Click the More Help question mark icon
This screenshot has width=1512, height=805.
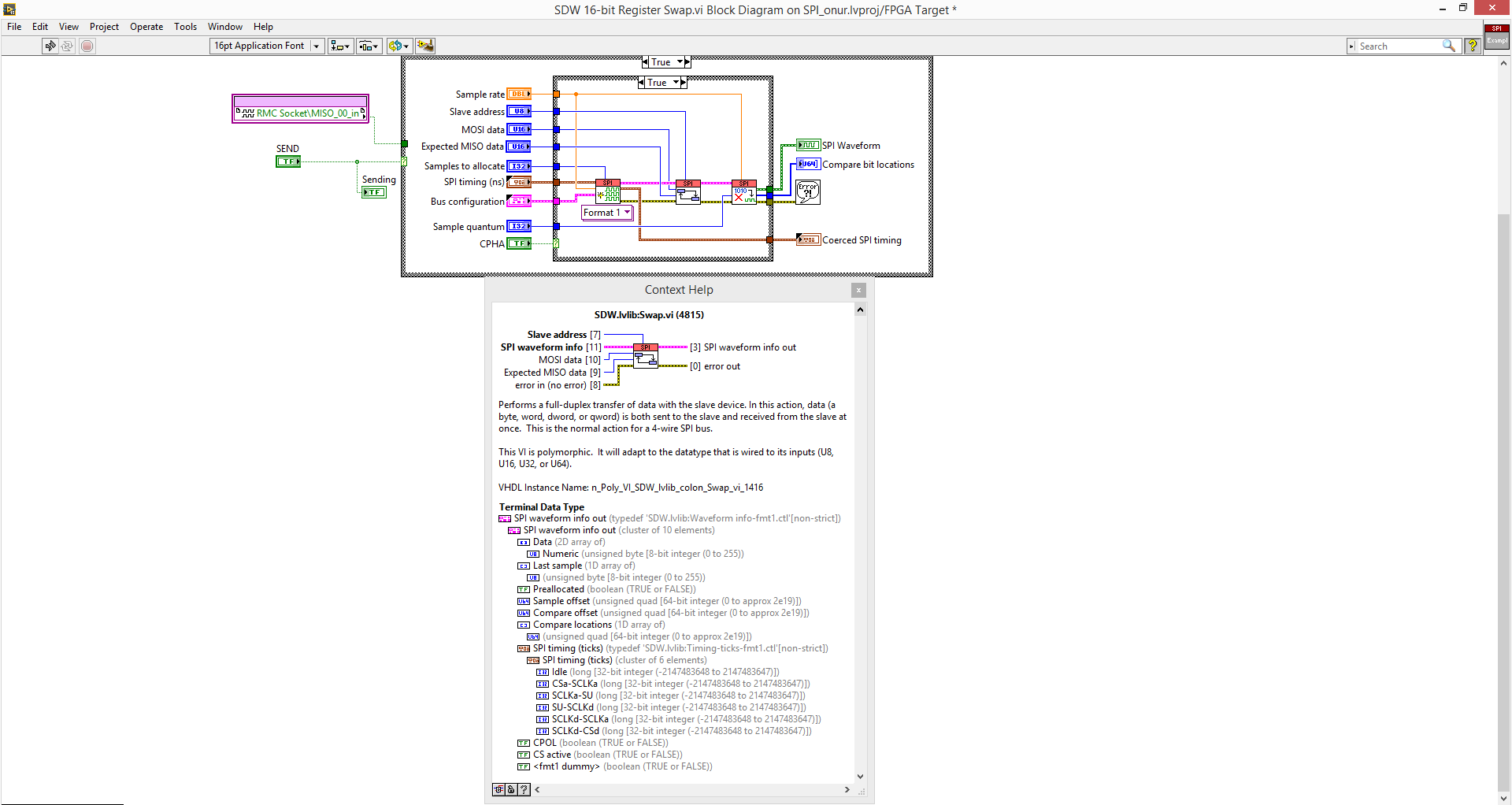[x=524, y=789]
